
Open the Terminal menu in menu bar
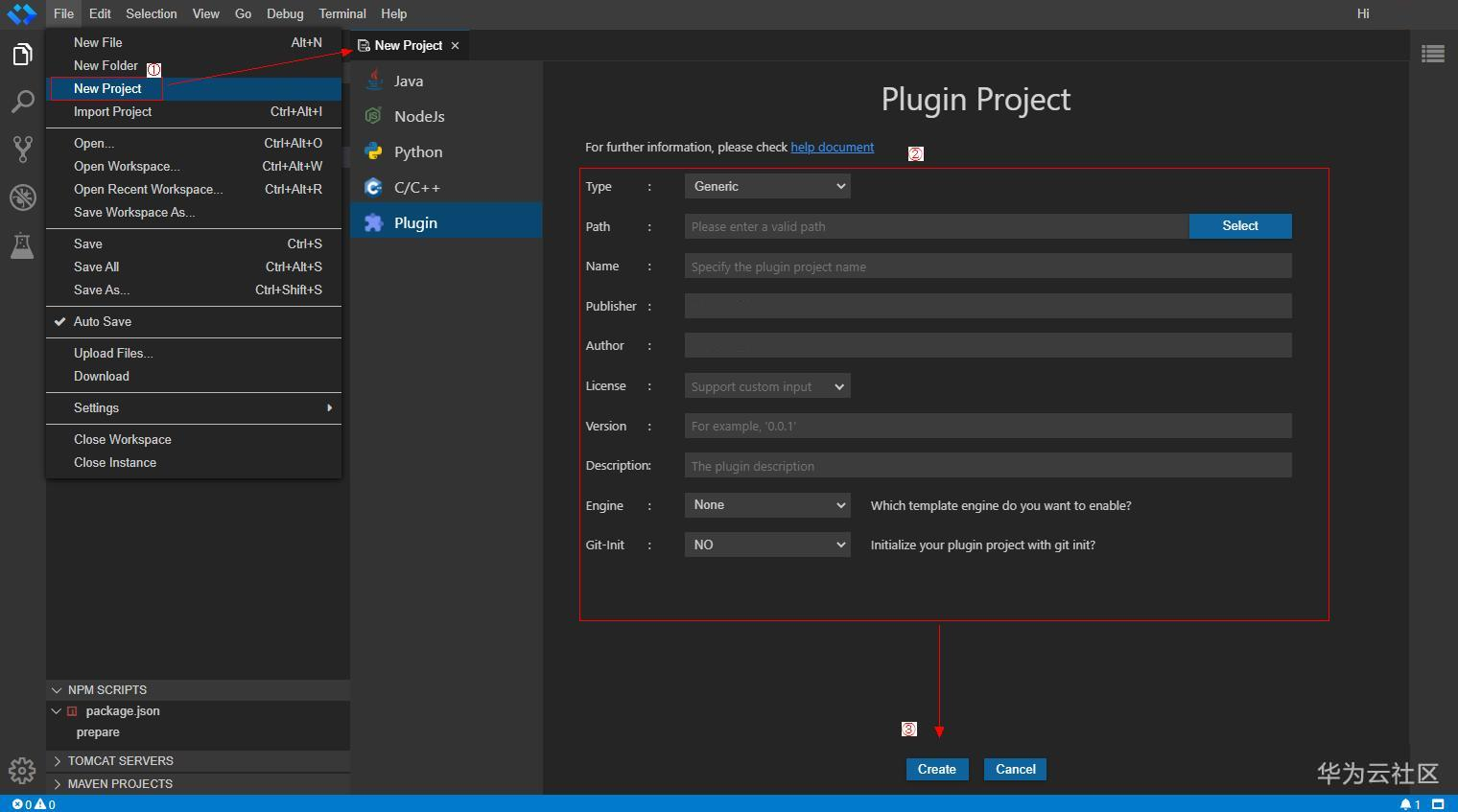[342, 13]
